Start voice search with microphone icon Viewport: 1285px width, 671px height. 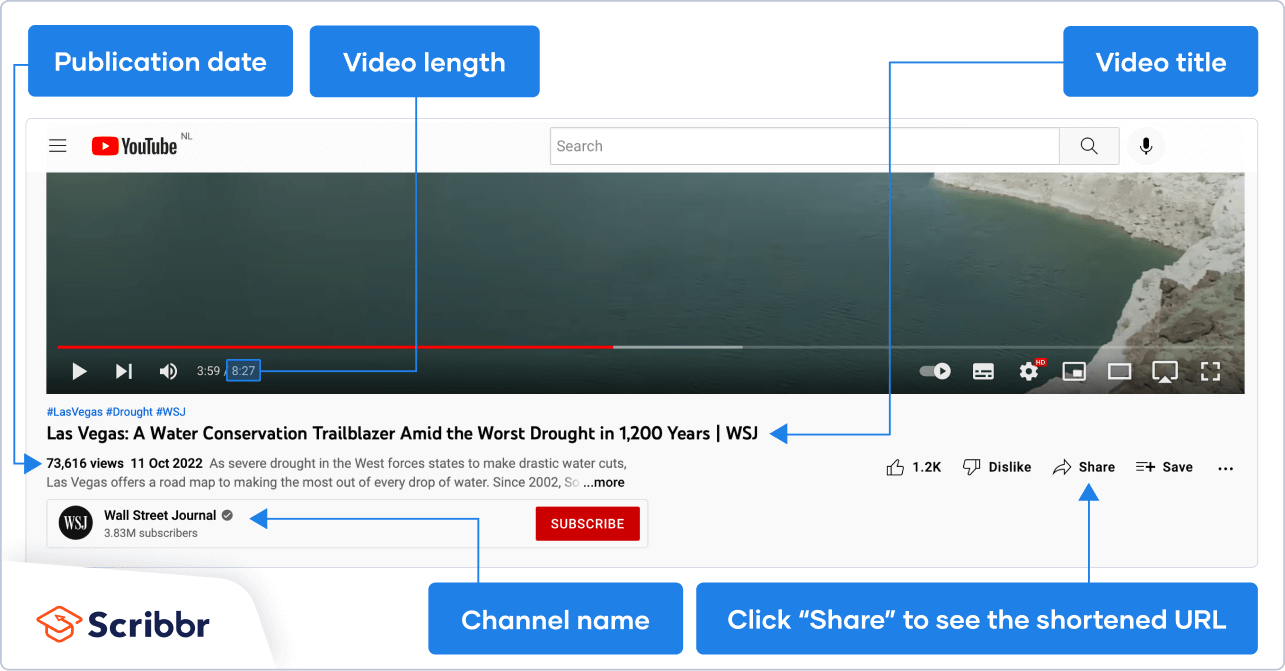tap(1146, 146)
